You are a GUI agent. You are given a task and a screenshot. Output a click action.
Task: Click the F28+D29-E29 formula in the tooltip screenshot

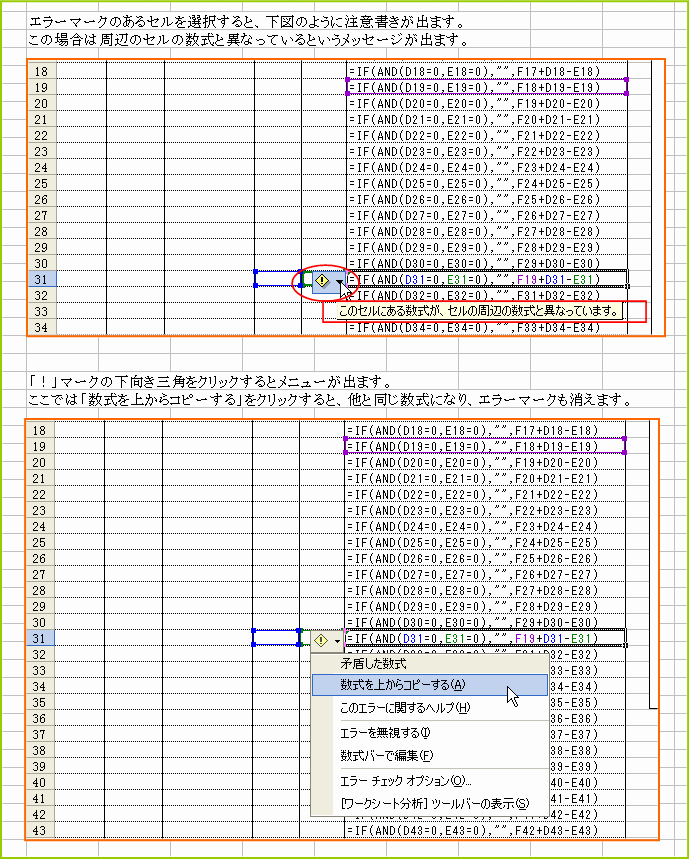coord(487,248)
